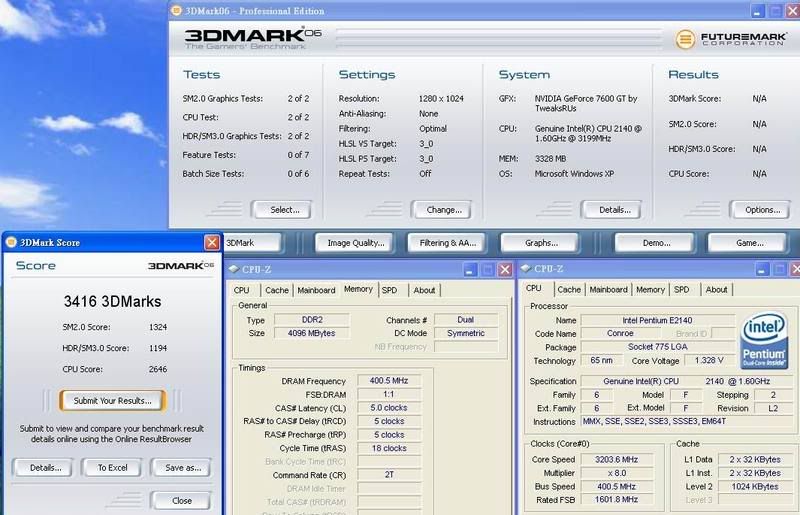
Task: Open Memory tab in right CPU-Z
Action: click(650, 289)
